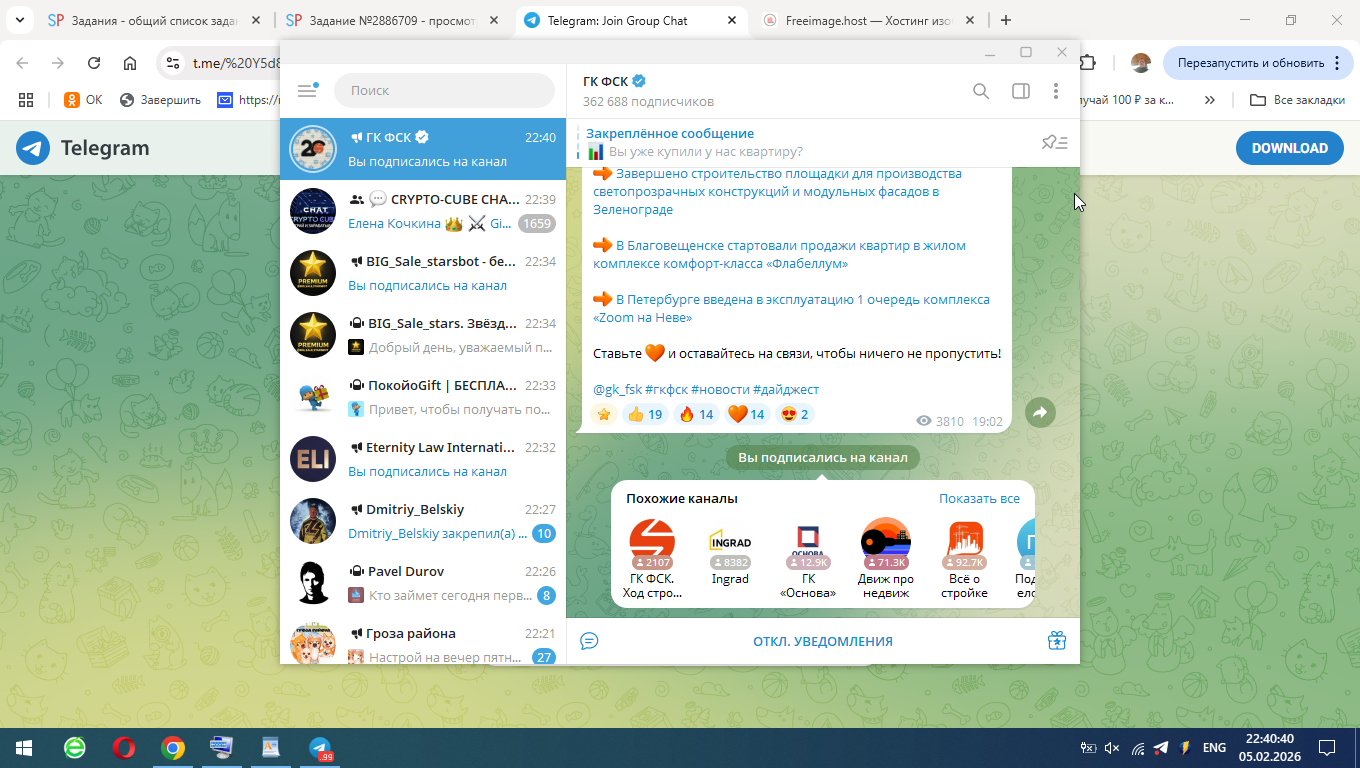Open the Завершить bookmark

160,100
